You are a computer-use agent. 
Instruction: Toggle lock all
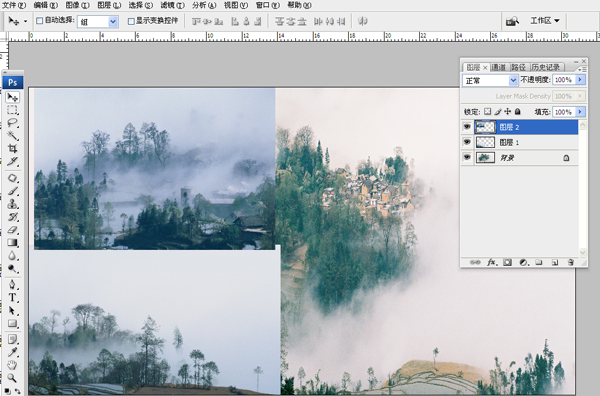pyautogui.click(x=517, y=111)
